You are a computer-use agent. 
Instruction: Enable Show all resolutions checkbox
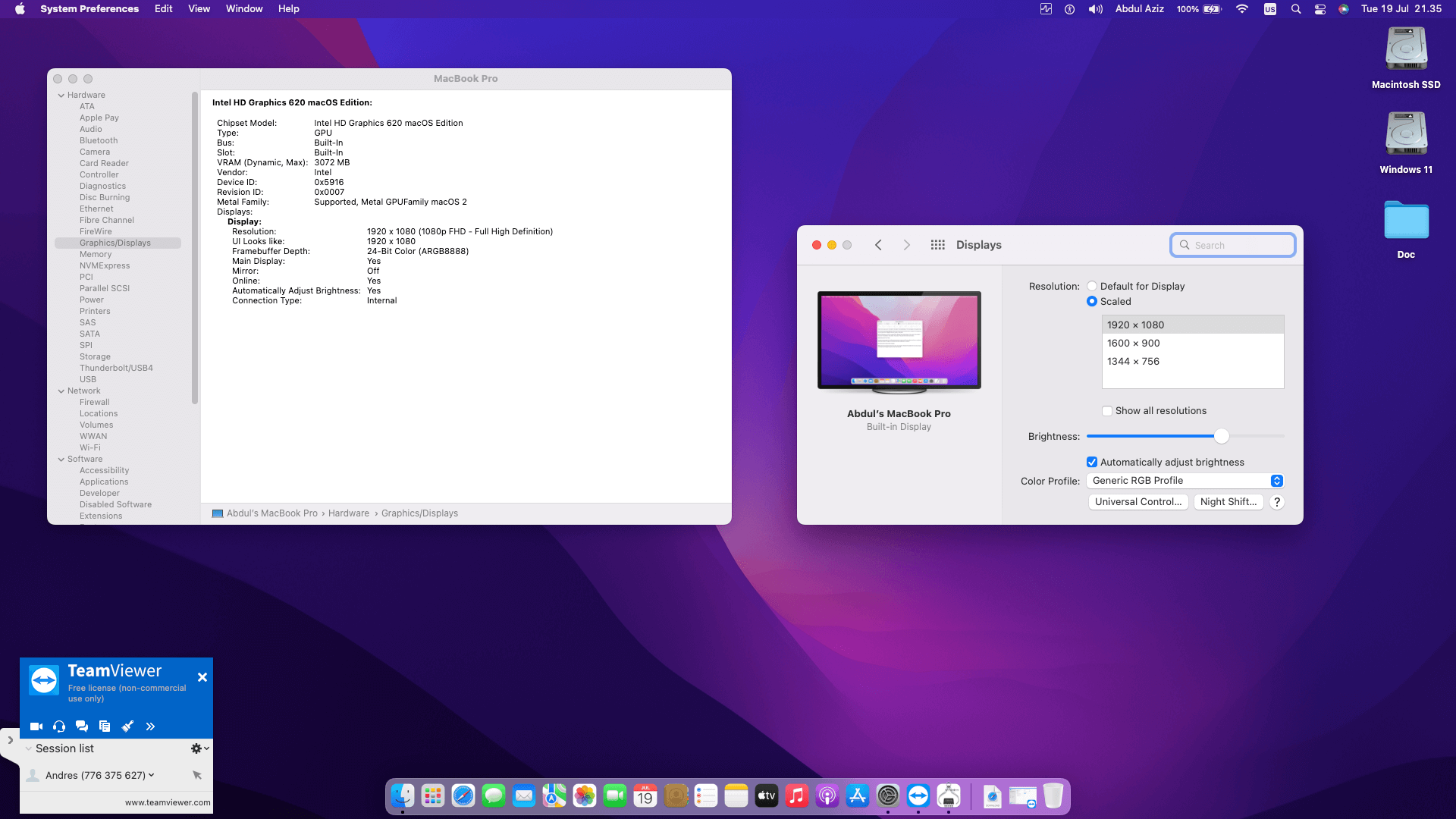point(1107,411)
